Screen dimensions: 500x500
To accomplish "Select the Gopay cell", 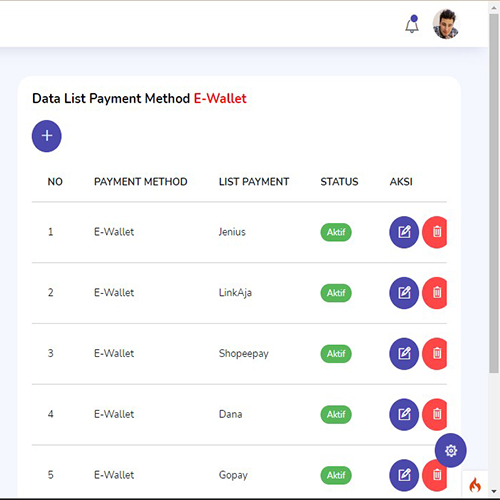I will pos(233,475).
